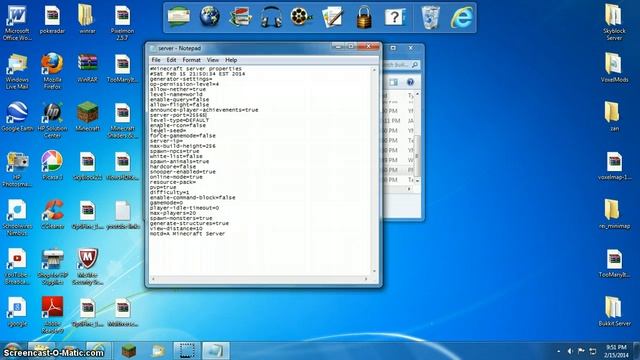The image size is (640, 360).
Task: Place cursor on the max-players=20 line
Action: 173,213
